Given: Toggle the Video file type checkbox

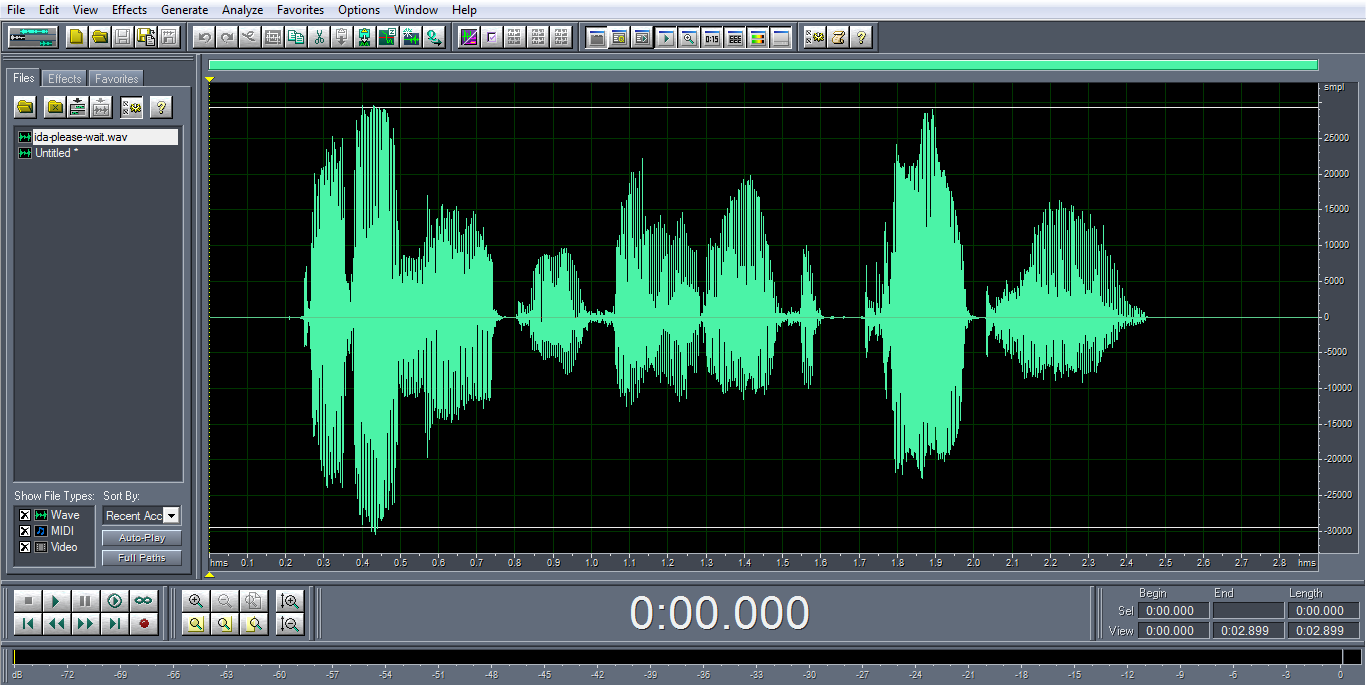Looking at the screenshot, I should [25, 547].
